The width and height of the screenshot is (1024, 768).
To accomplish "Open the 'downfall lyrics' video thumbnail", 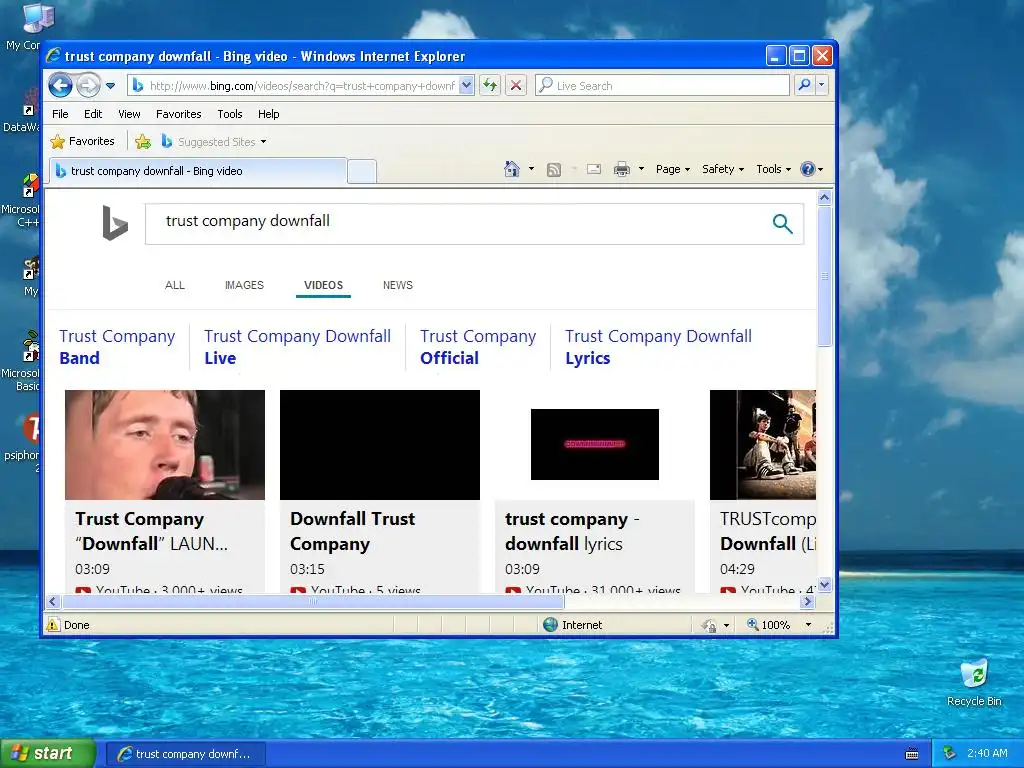I will pyautogui.click(x=595, y=445).
